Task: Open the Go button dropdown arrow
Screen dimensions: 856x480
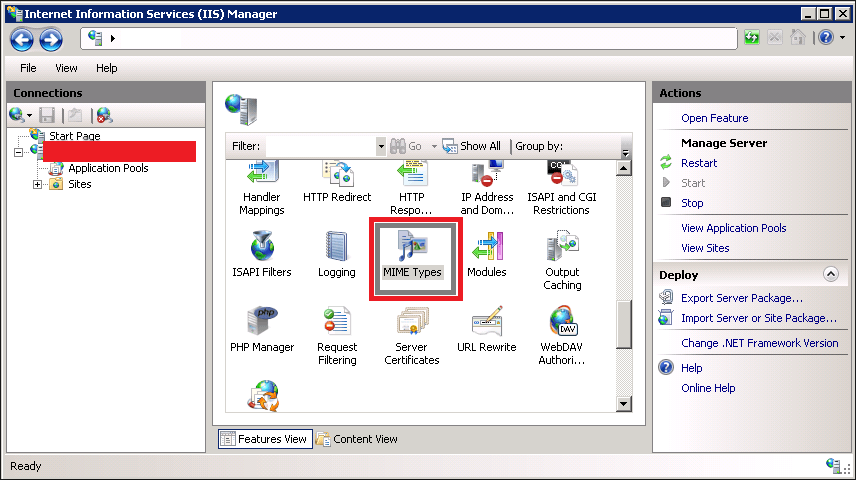Action: tap(434, 146)
